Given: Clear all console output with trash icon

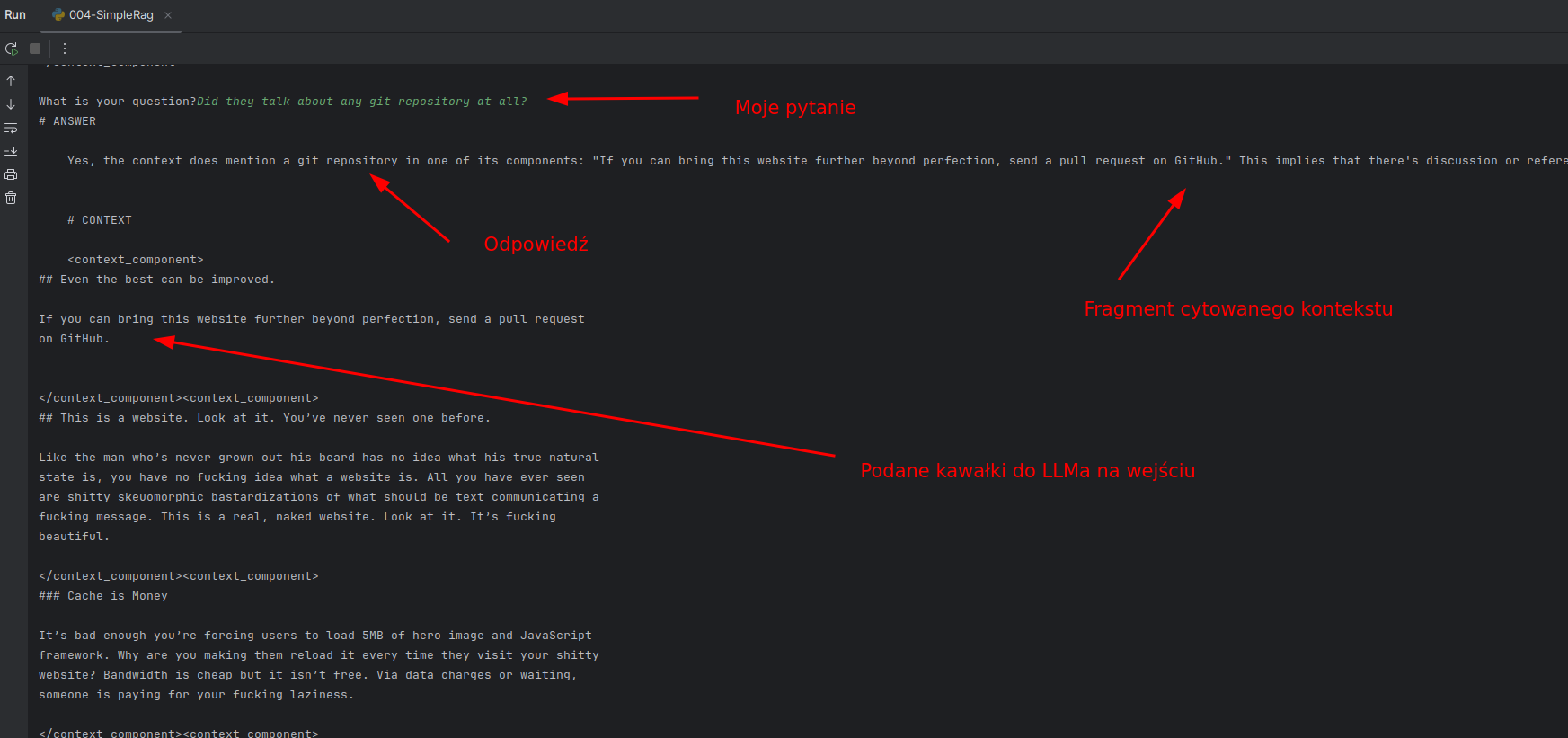Looking at the screenshot, I should [11, 198].
